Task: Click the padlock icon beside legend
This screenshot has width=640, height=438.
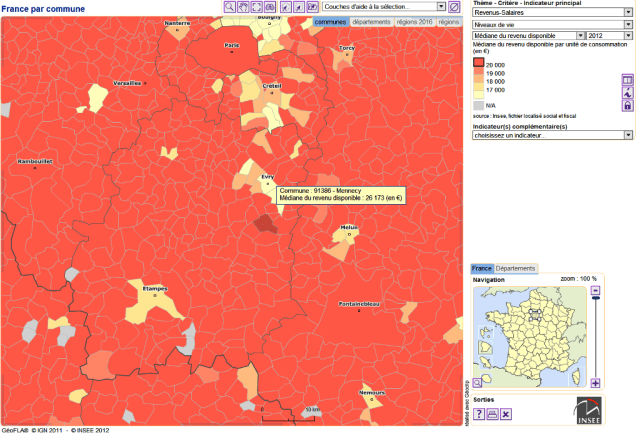Action: 627,106
